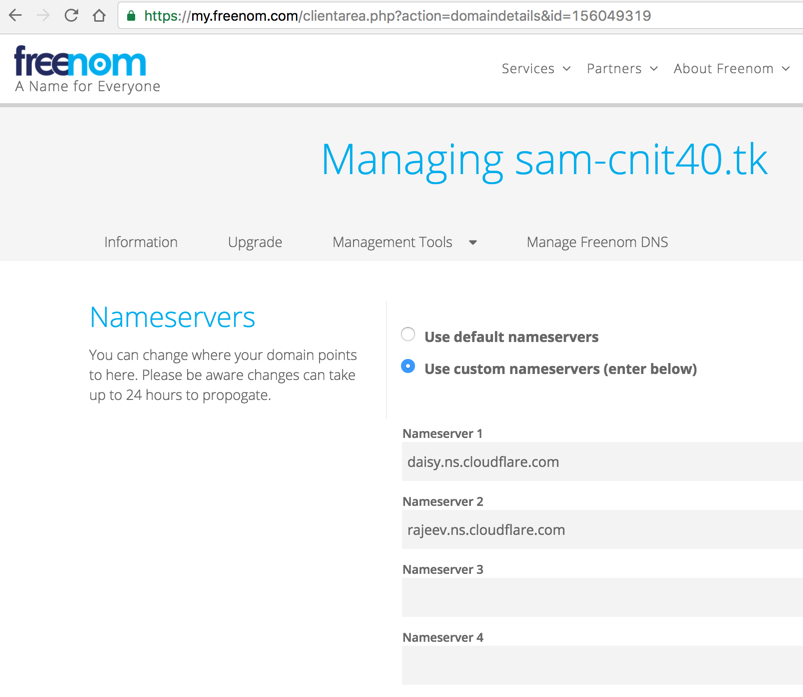Click the Nameserver 2 field with rajeev.ns.cloudflare.com
The width and height of the screenshot is (803, 697).
[x=602, y=530]
